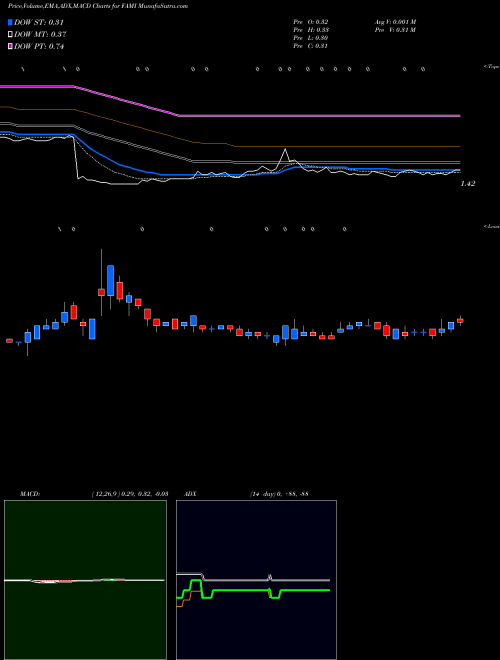The width and height of the screenshot is (500, 660).
Task: Select the 'DOW ST: 0.31' legend label
Action: click(x=39, y=22)
